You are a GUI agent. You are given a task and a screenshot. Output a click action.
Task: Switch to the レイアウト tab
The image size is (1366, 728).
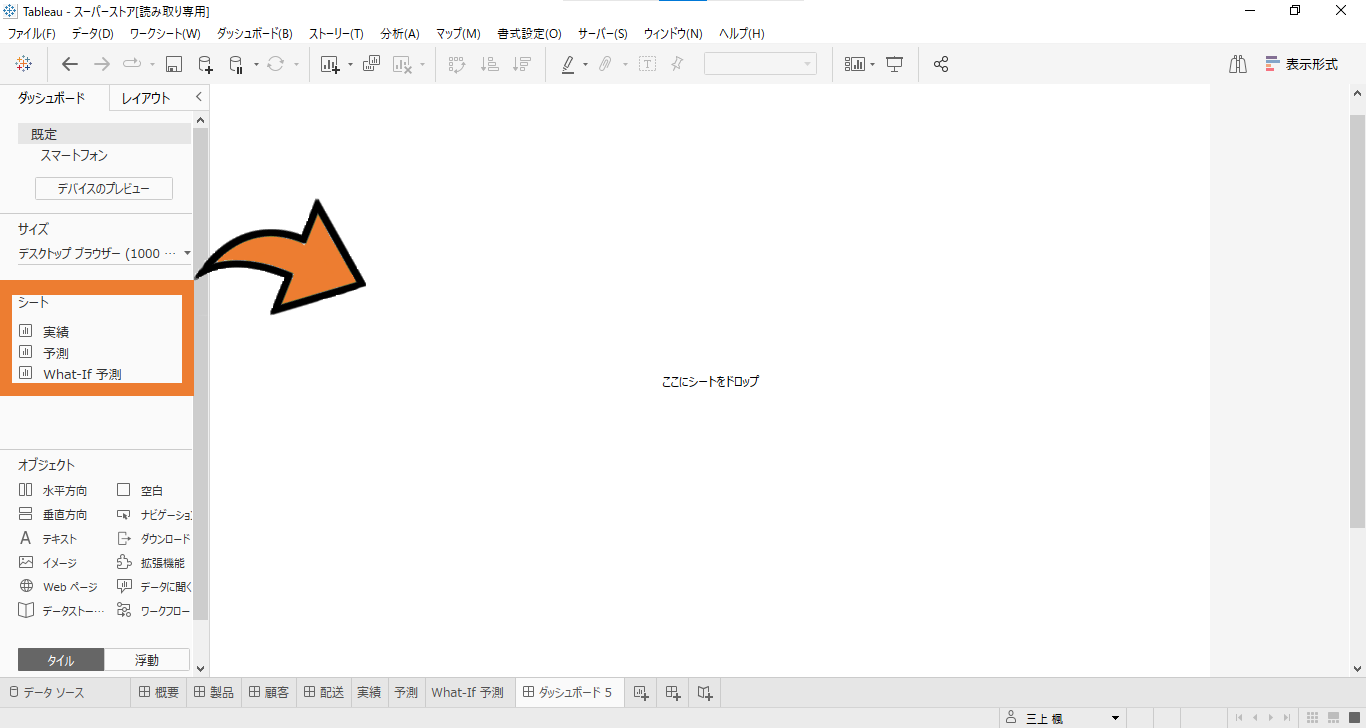point(146,98)
